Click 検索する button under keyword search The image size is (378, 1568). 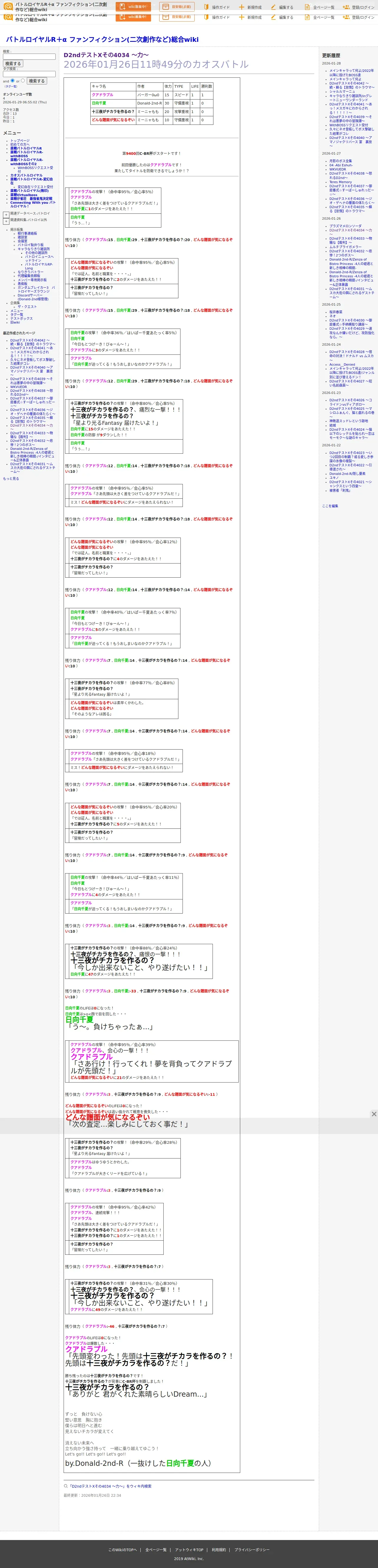[x=13, y=63]
